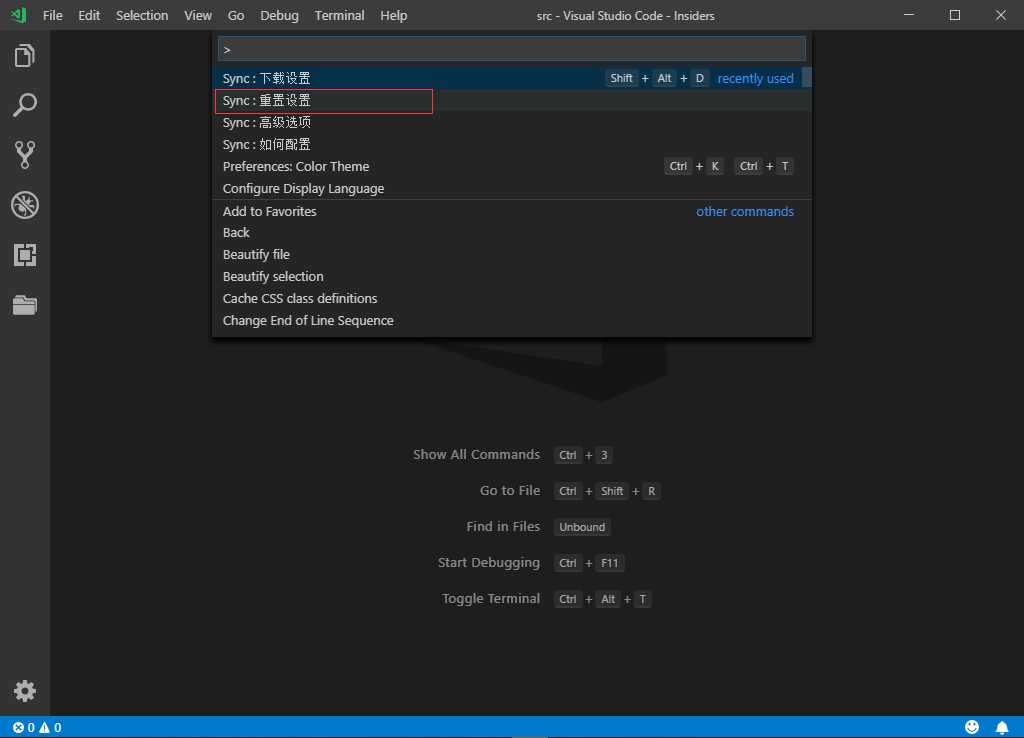Open the Project Manager folder icon
Image resolution: width=1024 pixels, height=738 pixels.
[x=25, y=305]
